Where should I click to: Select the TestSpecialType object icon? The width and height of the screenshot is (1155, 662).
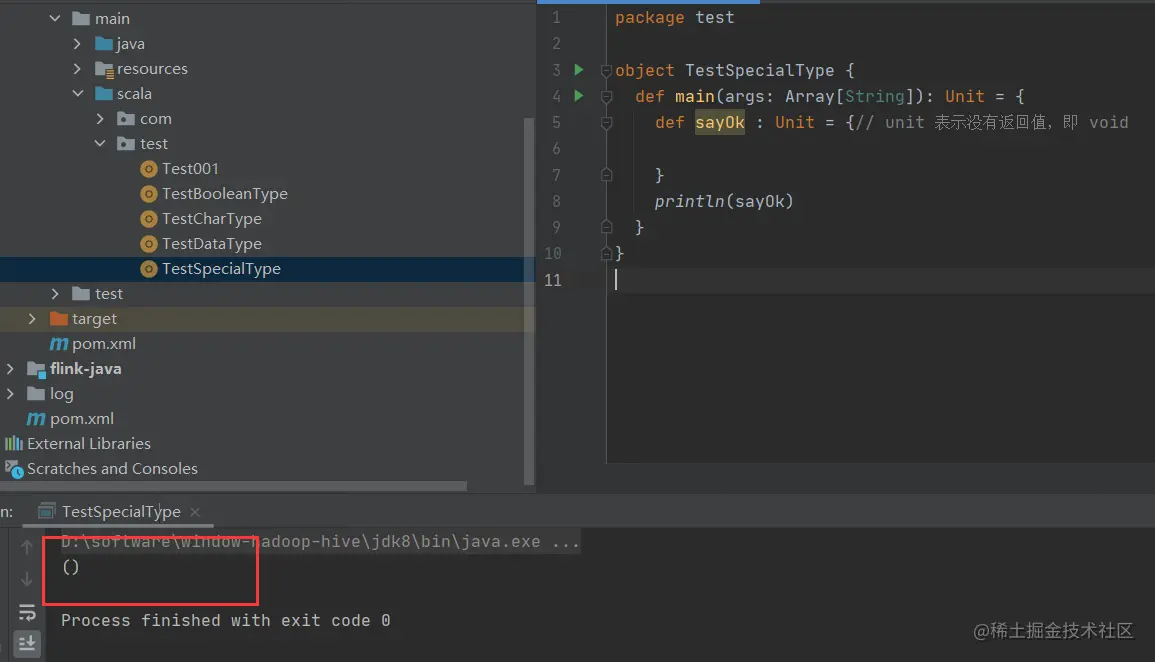coord(149,270)
